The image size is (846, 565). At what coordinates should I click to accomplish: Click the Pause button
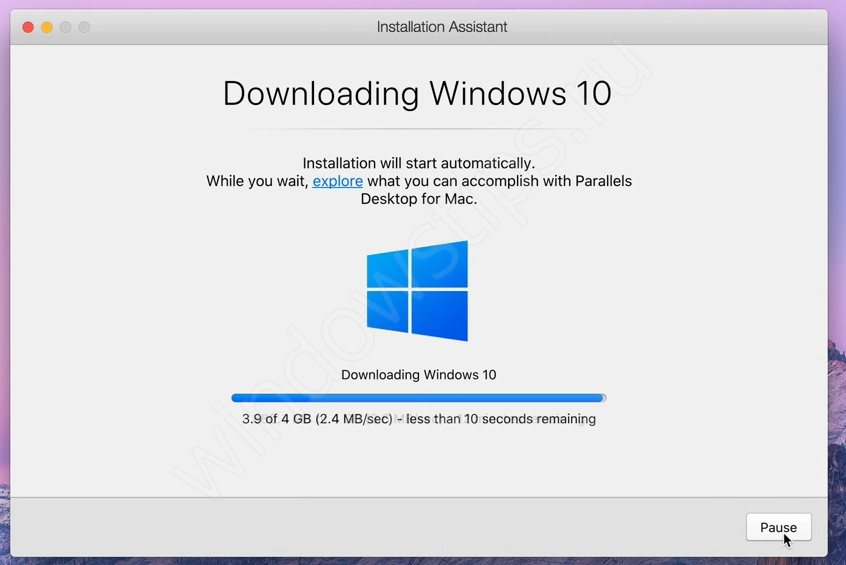778,527
